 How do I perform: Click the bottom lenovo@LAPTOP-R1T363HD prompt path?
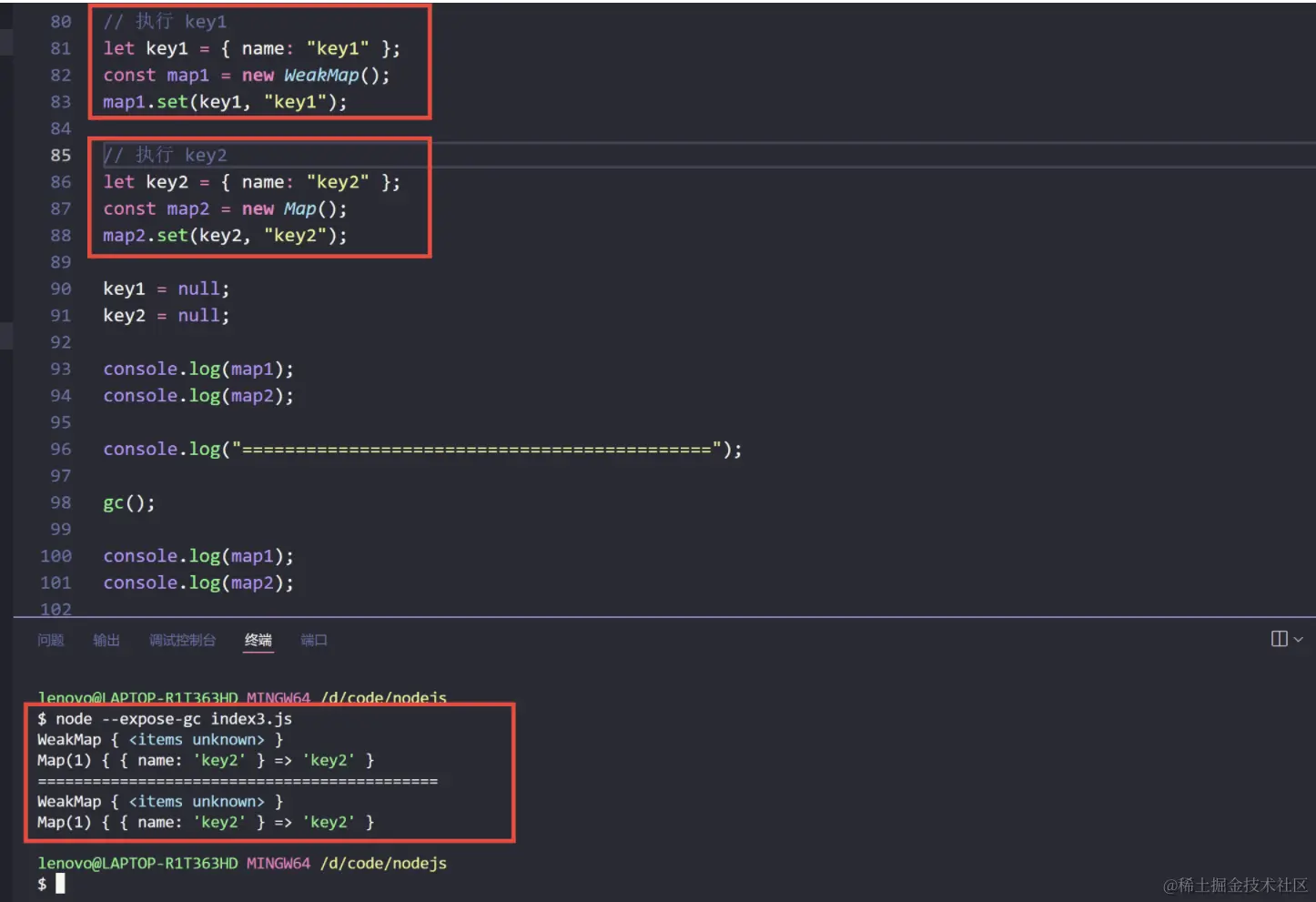click(x=242, y=863)
